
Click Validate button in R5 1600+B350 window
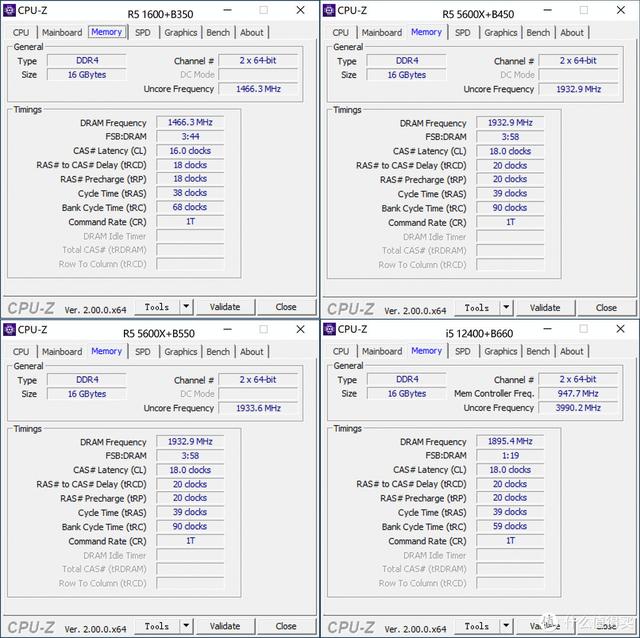(x=225, y=307)
